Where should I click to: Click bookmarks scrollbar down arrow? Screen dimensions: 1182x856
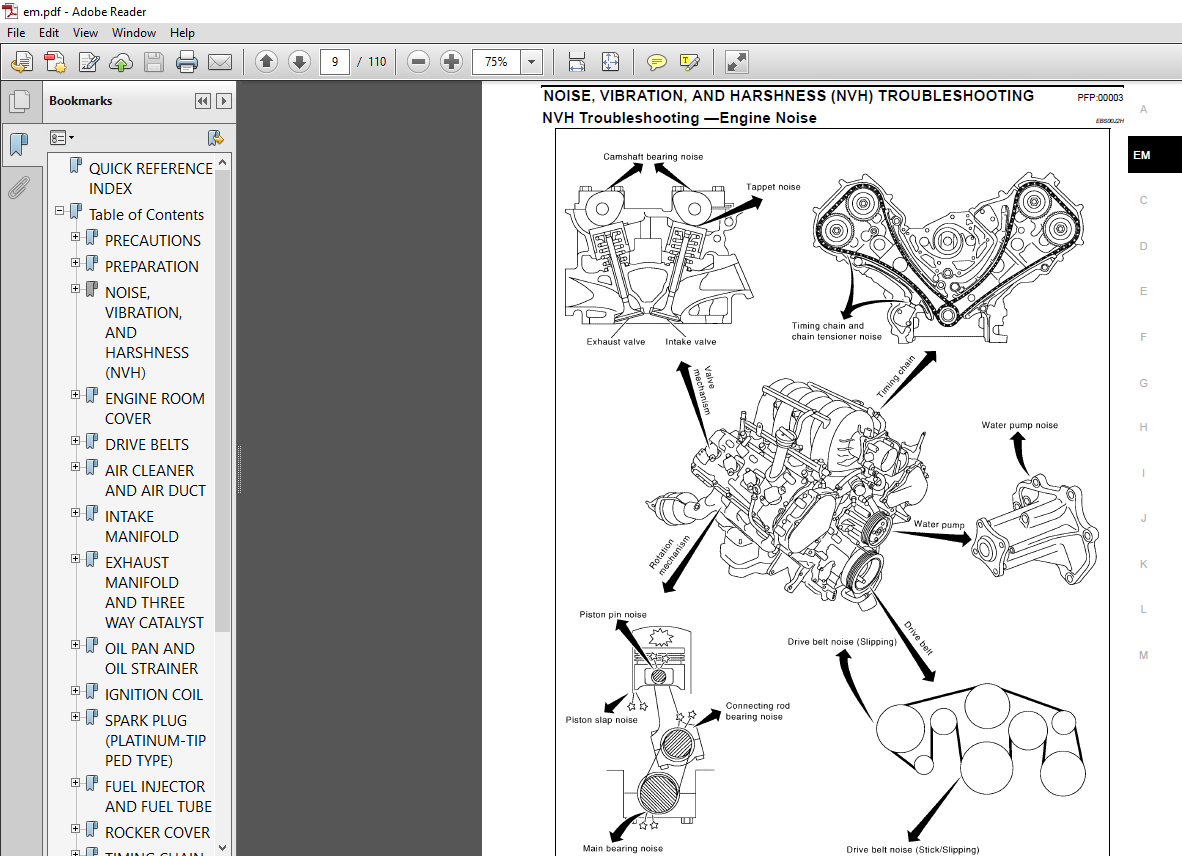(x=222, y=848)
